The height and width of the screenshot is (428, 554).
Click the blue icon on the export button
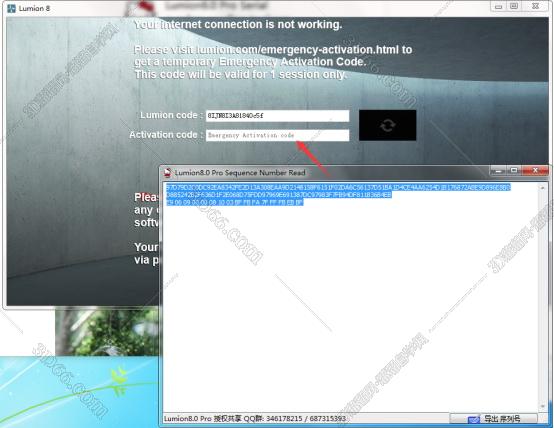(x=473, y=420)
